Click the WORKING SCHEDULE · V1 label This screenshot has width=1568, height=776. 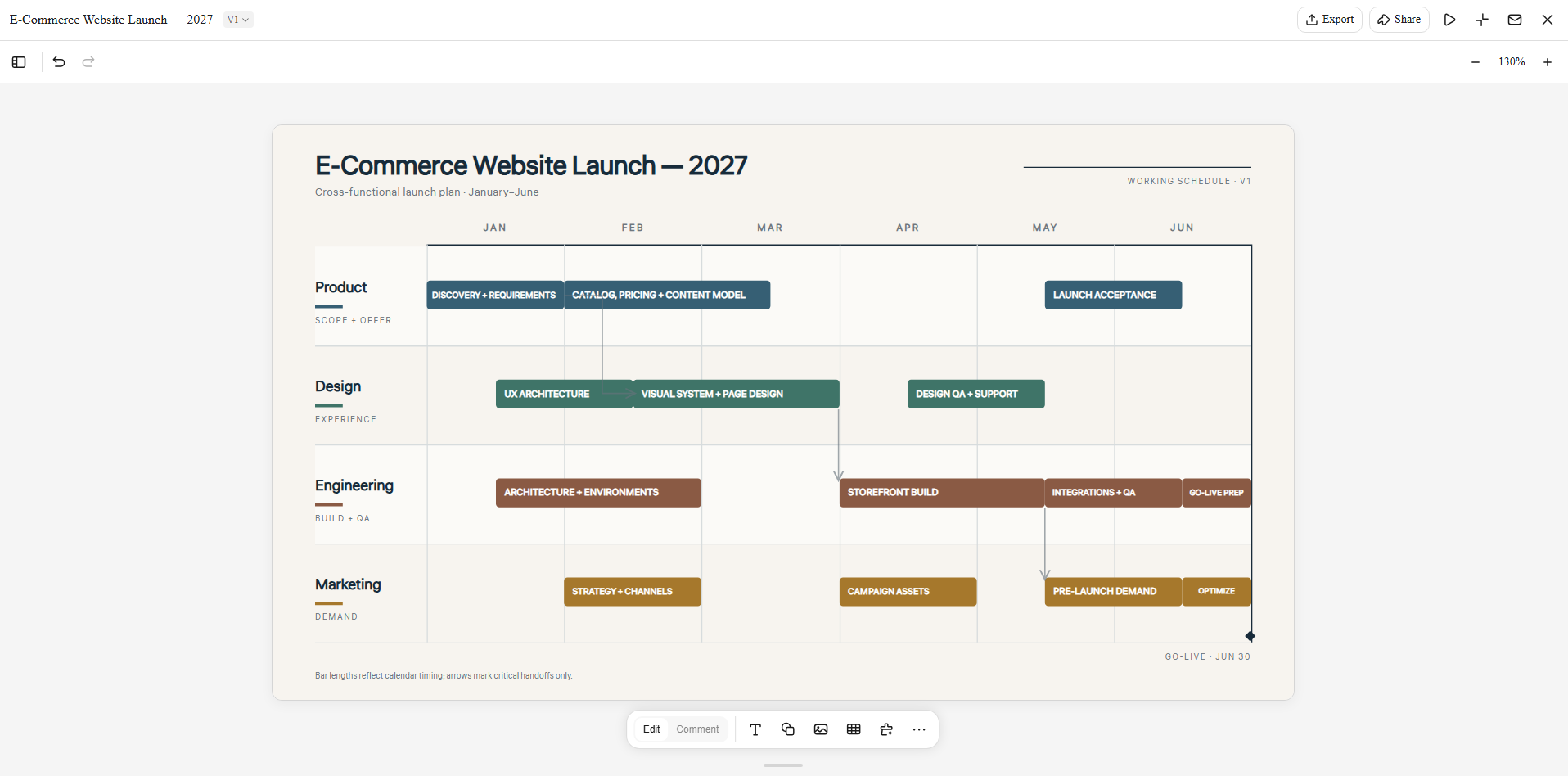pos(1189,181)
